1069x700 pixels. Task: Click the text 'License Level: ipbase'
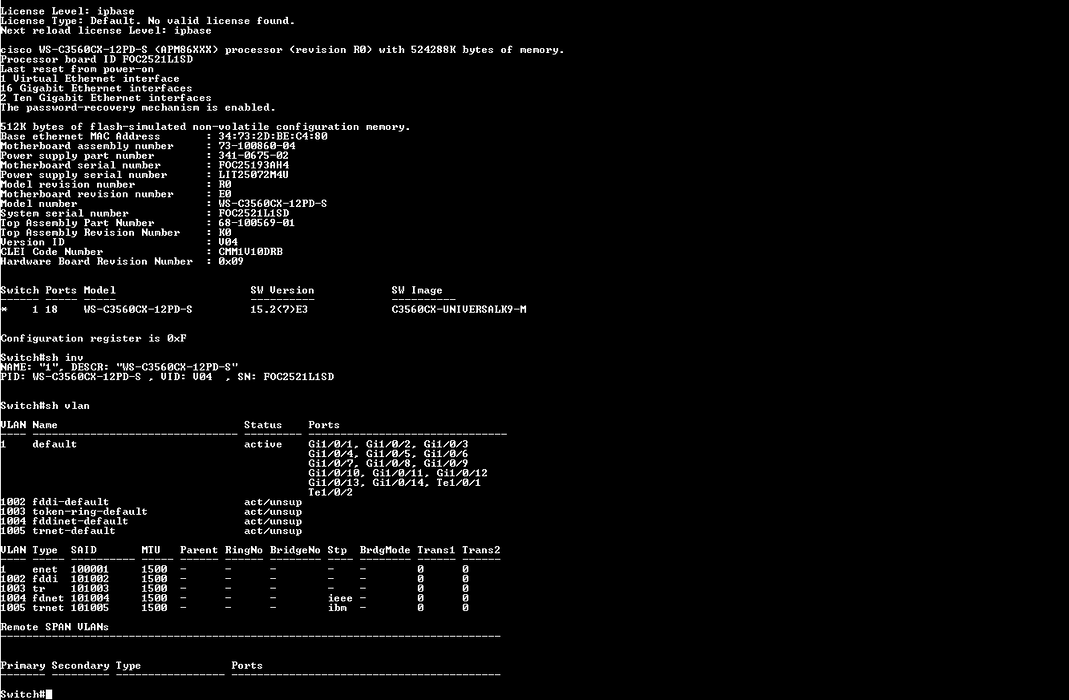pos(67,12)
